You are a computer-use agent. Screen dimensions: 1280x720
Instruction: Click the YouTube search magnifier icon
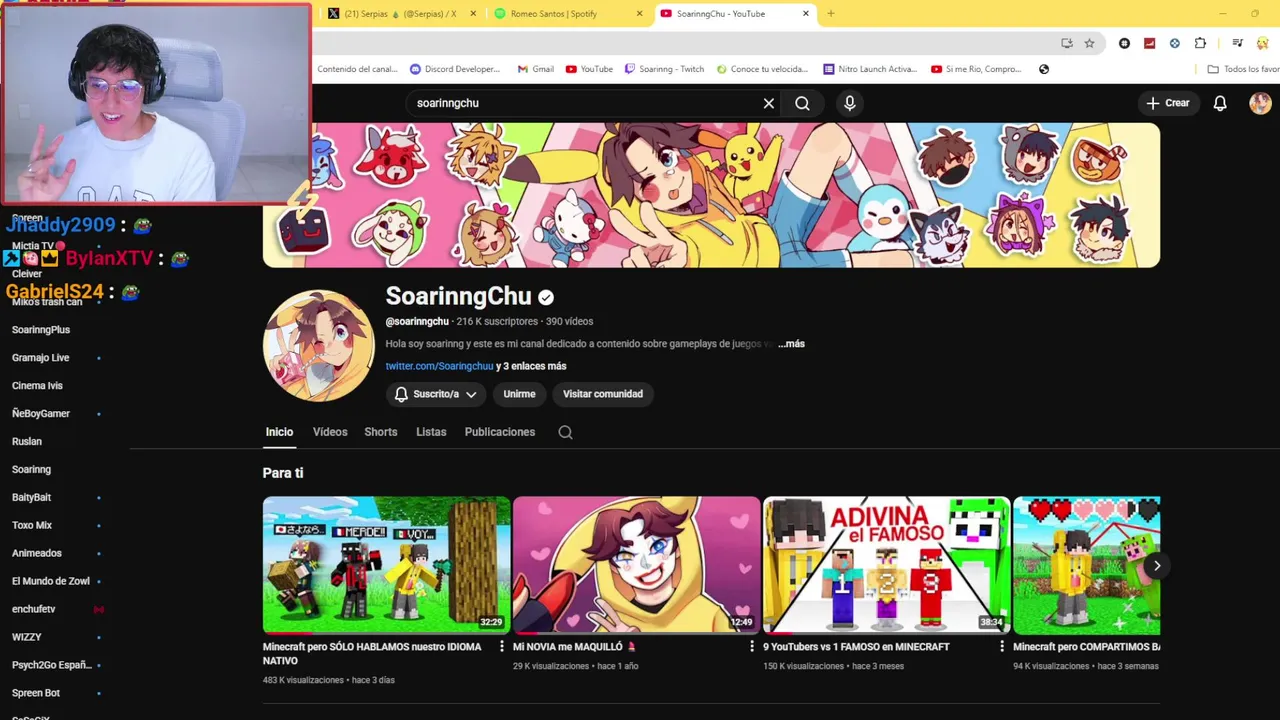pos(802,103)
